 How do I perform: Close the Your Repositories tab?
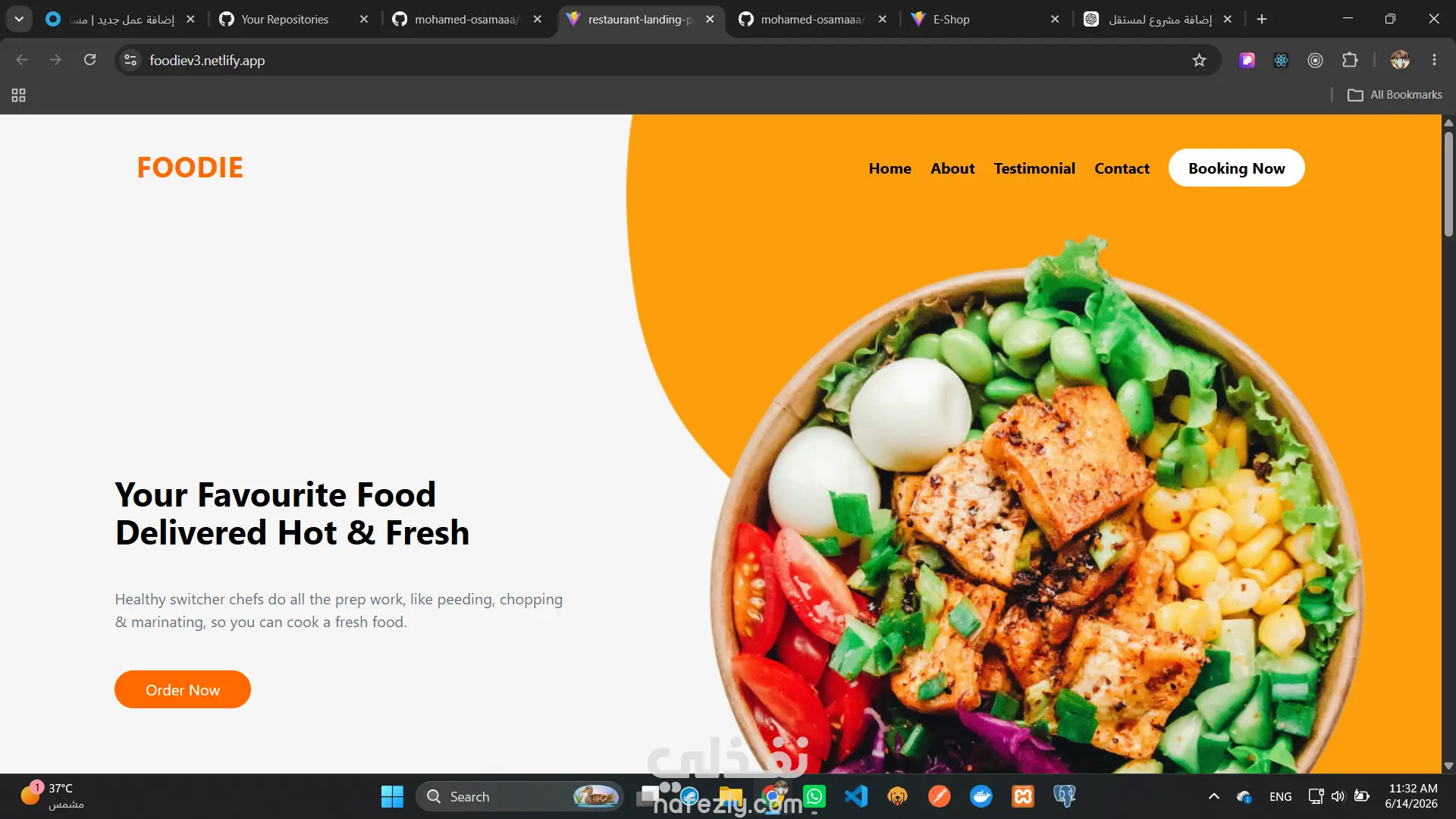coord(364,19)
